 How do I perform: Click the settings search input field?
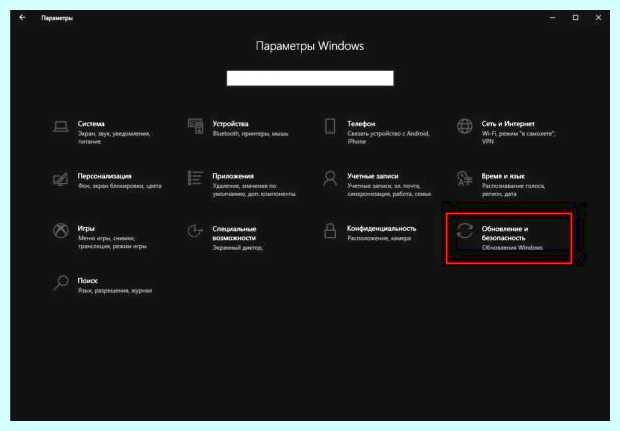pos(310,78)
